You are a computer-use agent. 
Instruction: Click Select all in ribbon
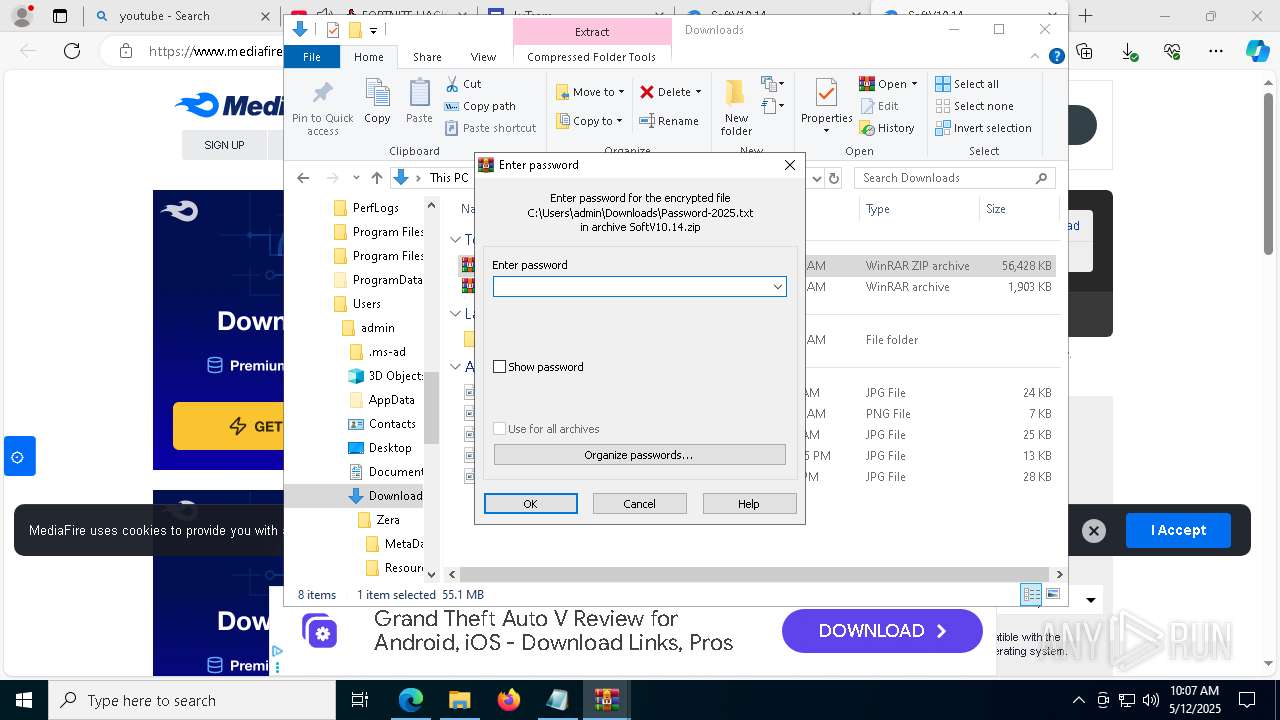(x=967, y=84)
